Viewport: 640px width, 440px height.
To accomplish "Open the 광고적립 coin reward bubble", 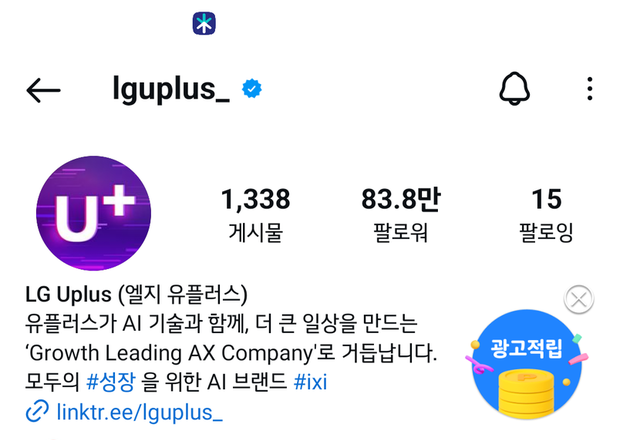I will point(527,364).
